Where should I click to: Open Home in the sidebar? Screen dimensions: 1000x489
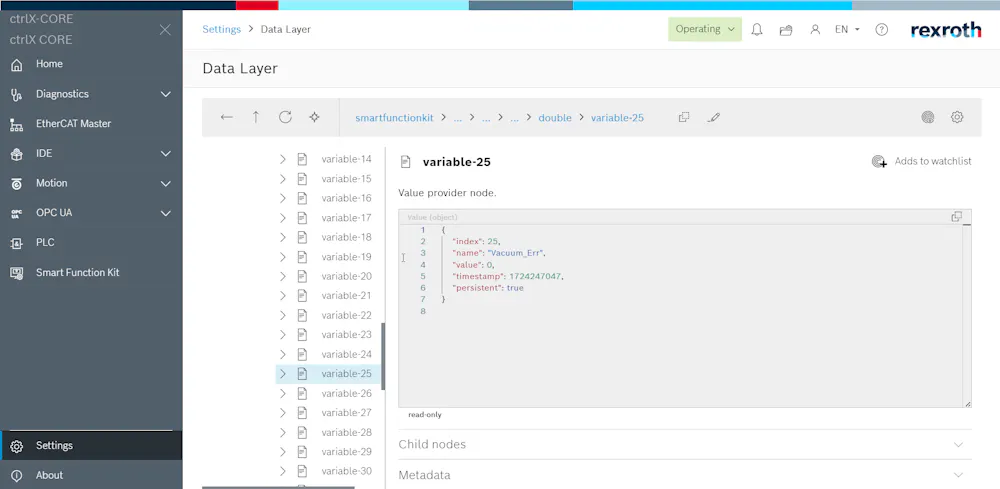tap(49, 64)
